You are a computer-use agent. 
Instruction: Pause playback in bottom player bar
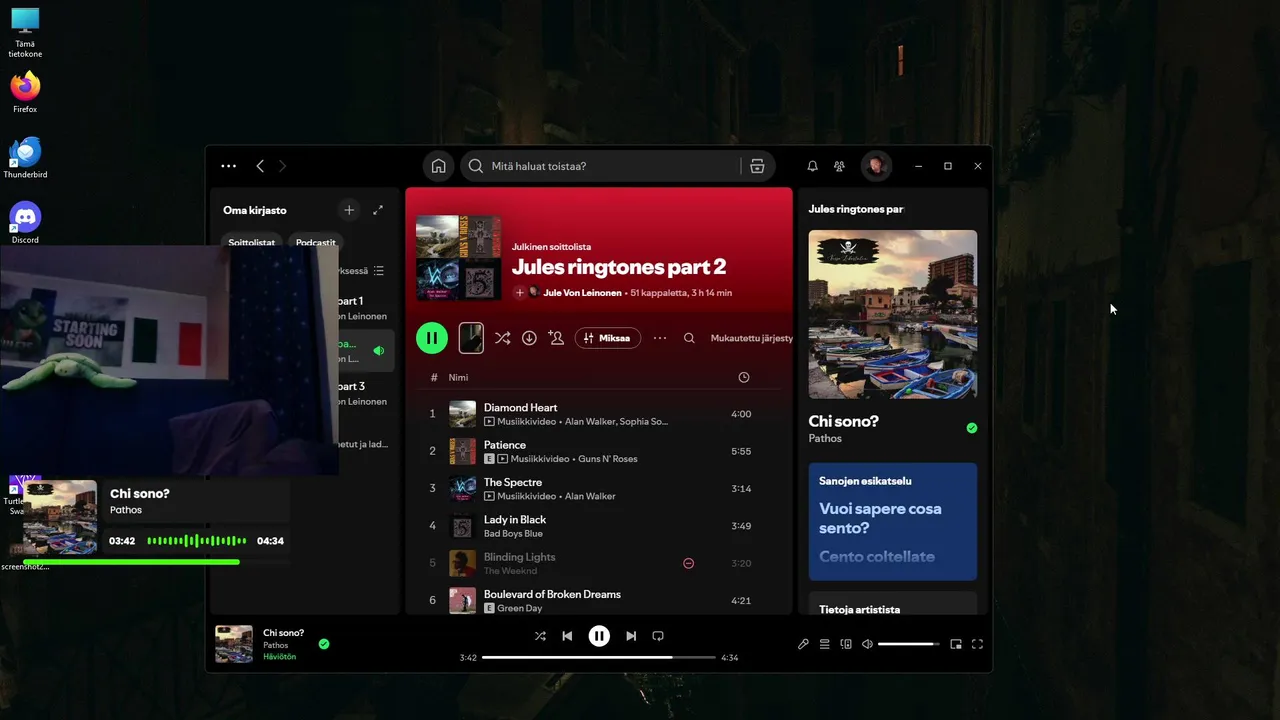[x=599, y=636]
